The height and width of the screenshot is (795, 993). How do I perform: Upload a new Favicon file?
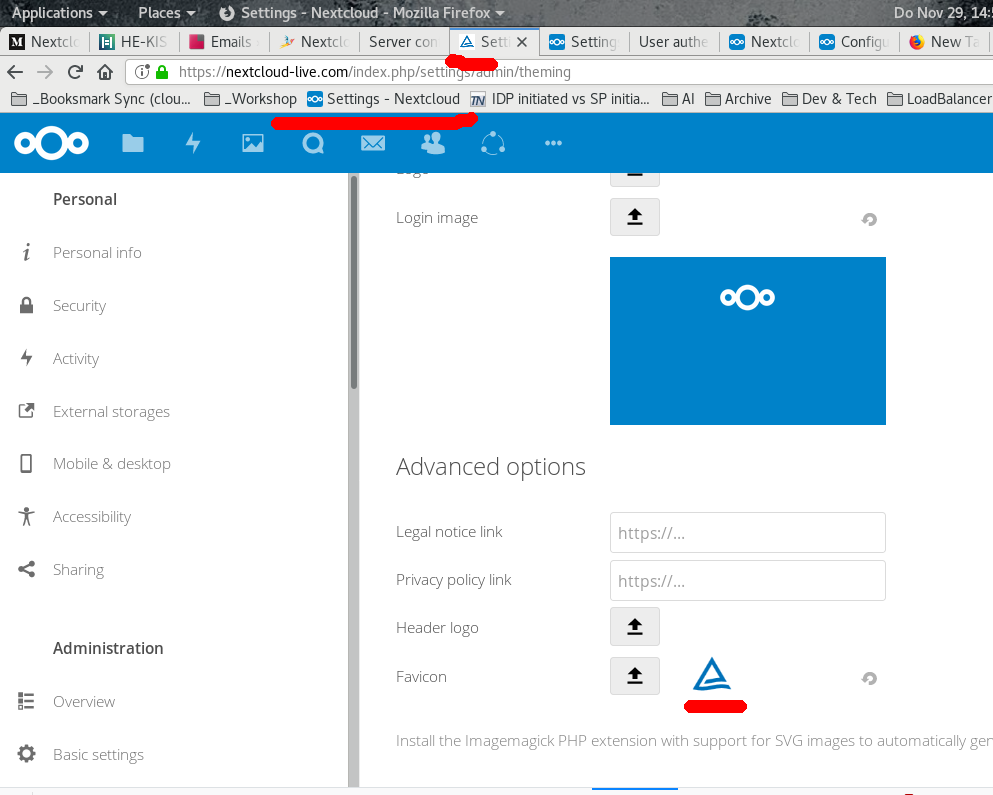coord(635,676)
